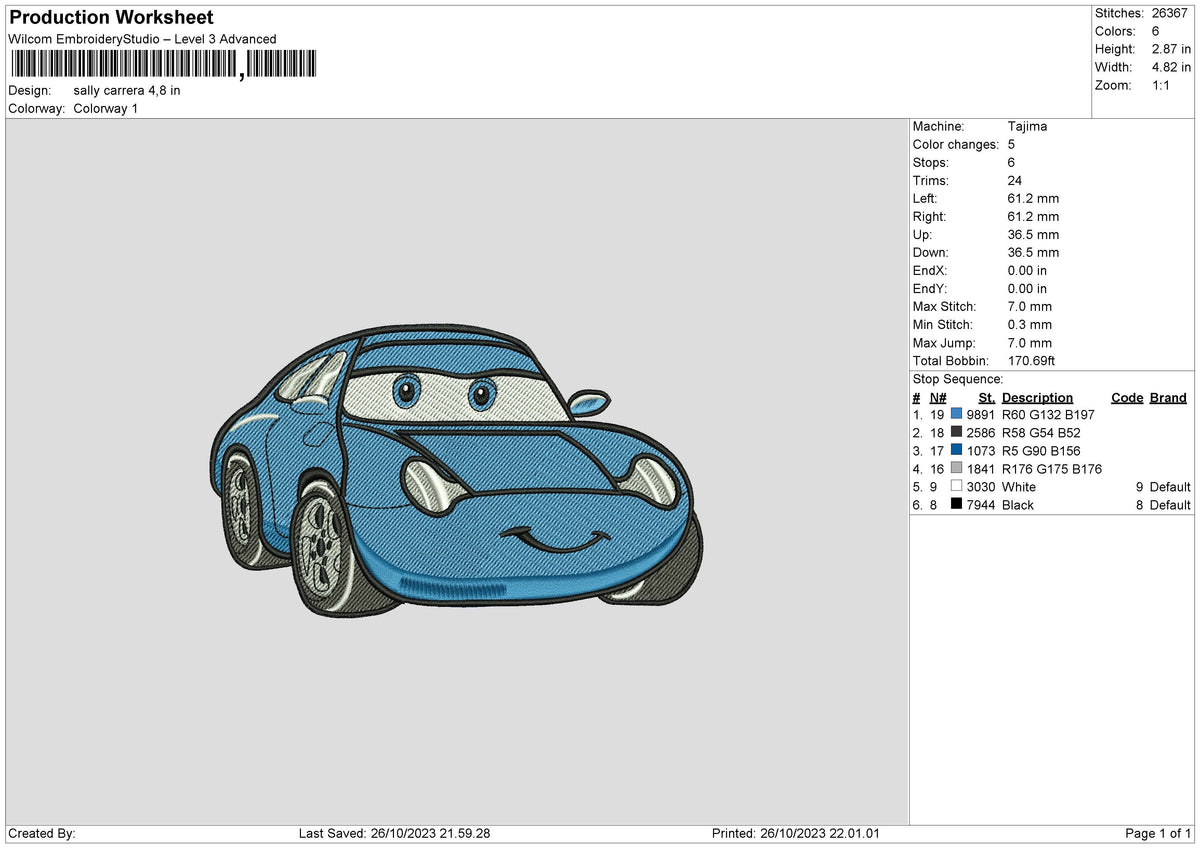Click the 'Machine:' label
The width and height of the screenshot is (1200, 848).
click(939, 127)
